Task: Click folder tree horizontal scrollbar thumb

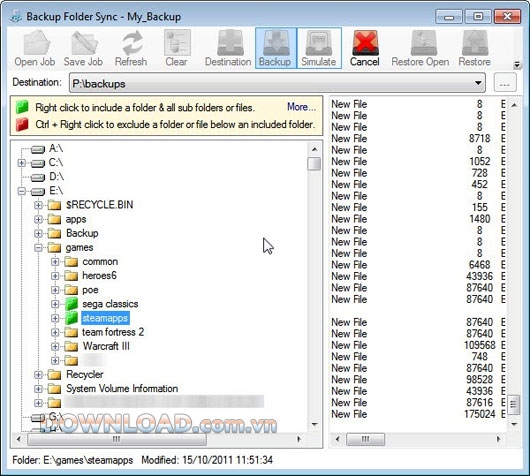Action: click(117, 439)
